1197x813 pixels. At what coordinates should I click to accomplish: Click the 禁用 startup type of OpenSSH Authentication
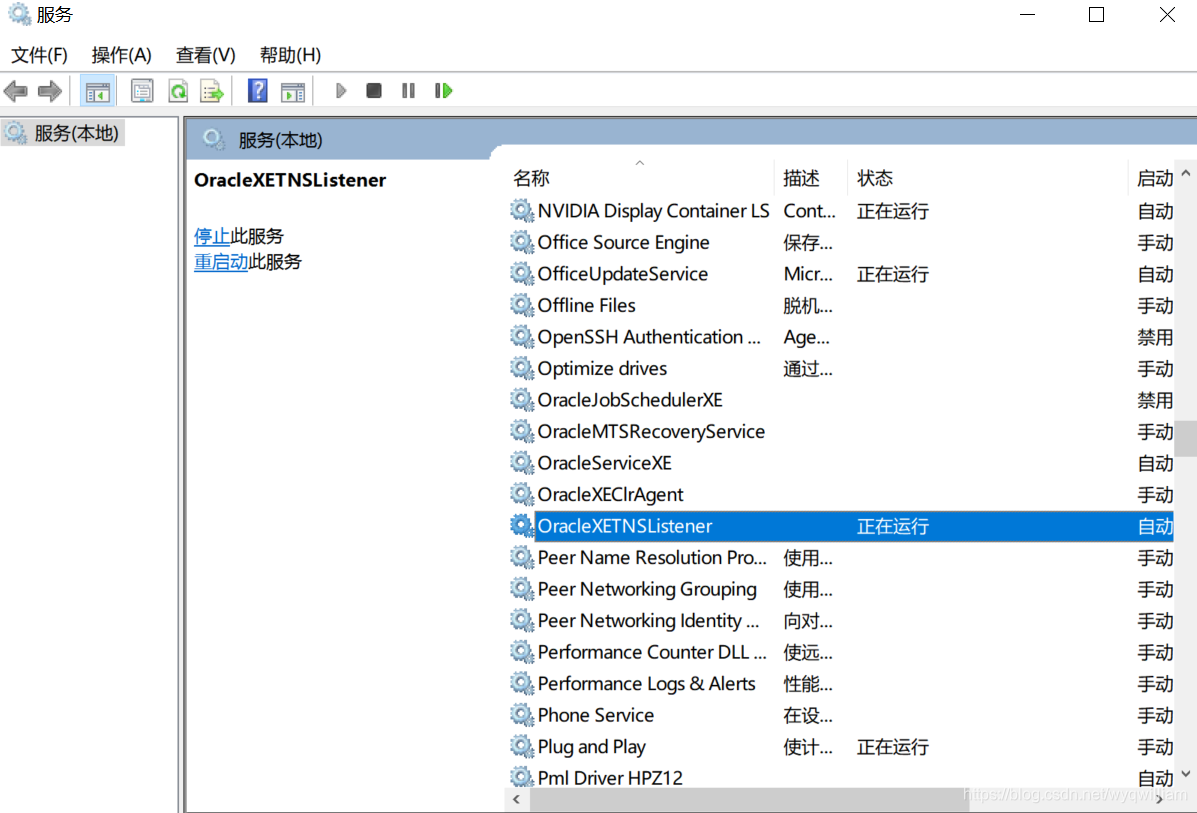[1155, 337]
